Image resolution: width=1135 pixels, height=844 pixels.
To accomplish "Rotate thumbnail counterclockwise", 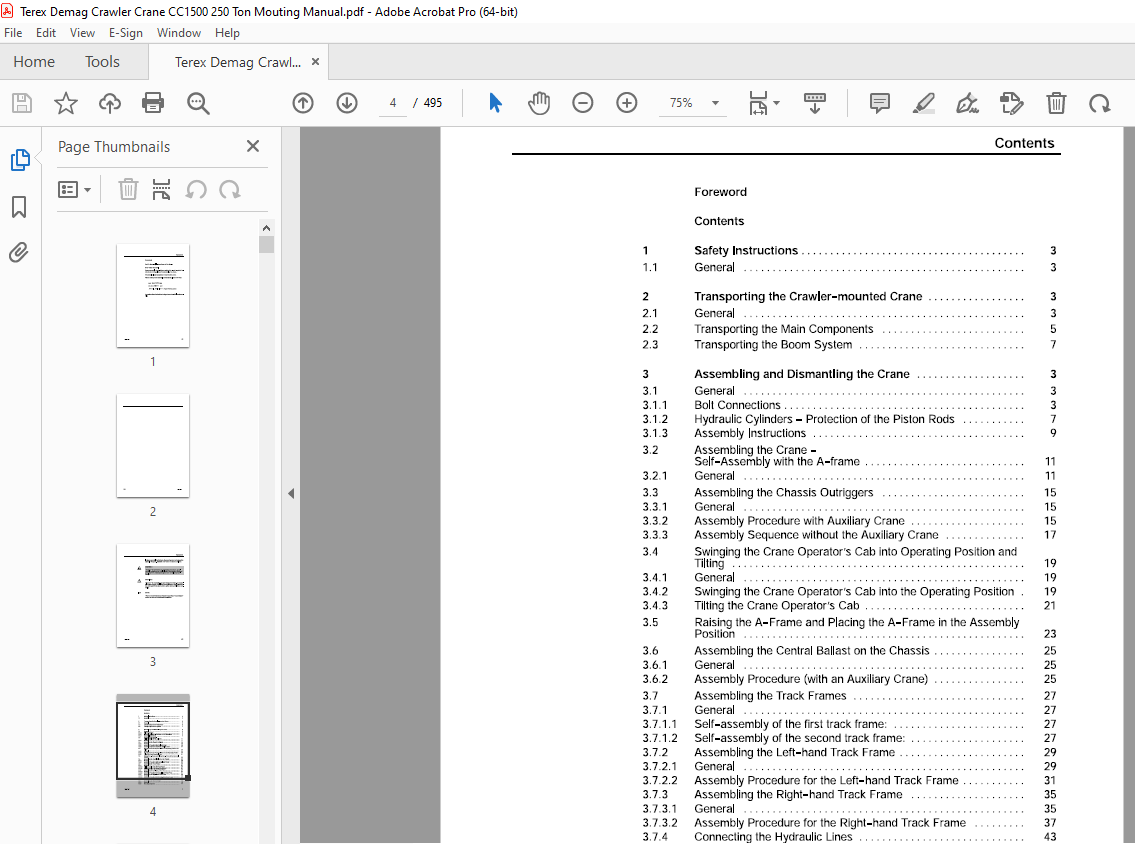I will (196, 190).
